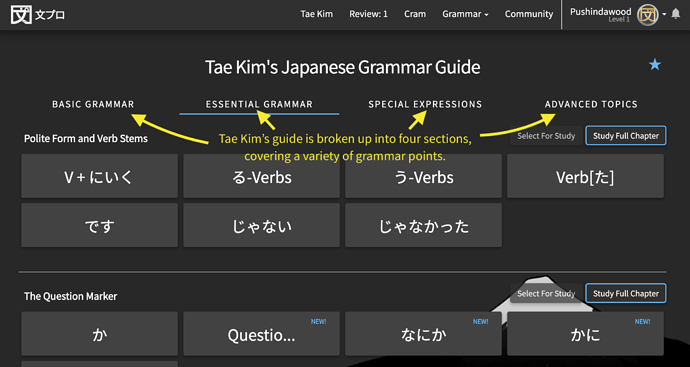
Task: Open the る-Verbs grammar card
Action: coord(261,176)
